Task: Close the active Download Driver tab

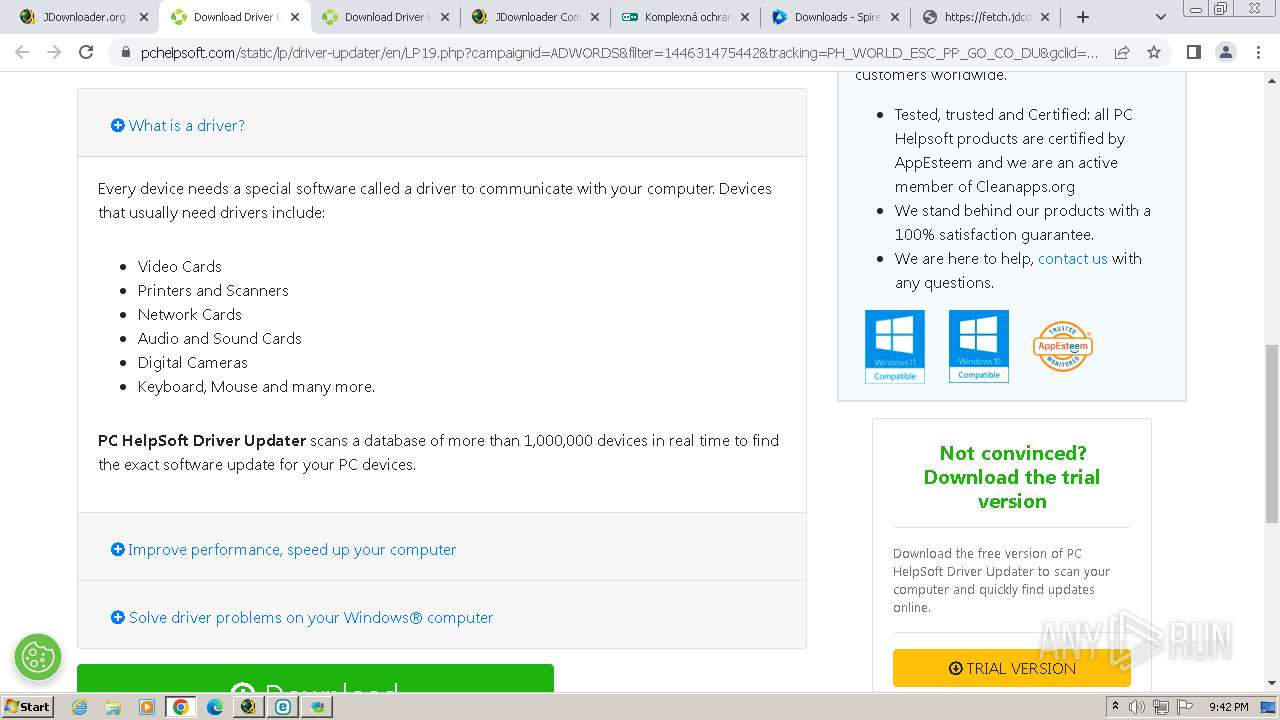Action: click(x=294, y=17)
